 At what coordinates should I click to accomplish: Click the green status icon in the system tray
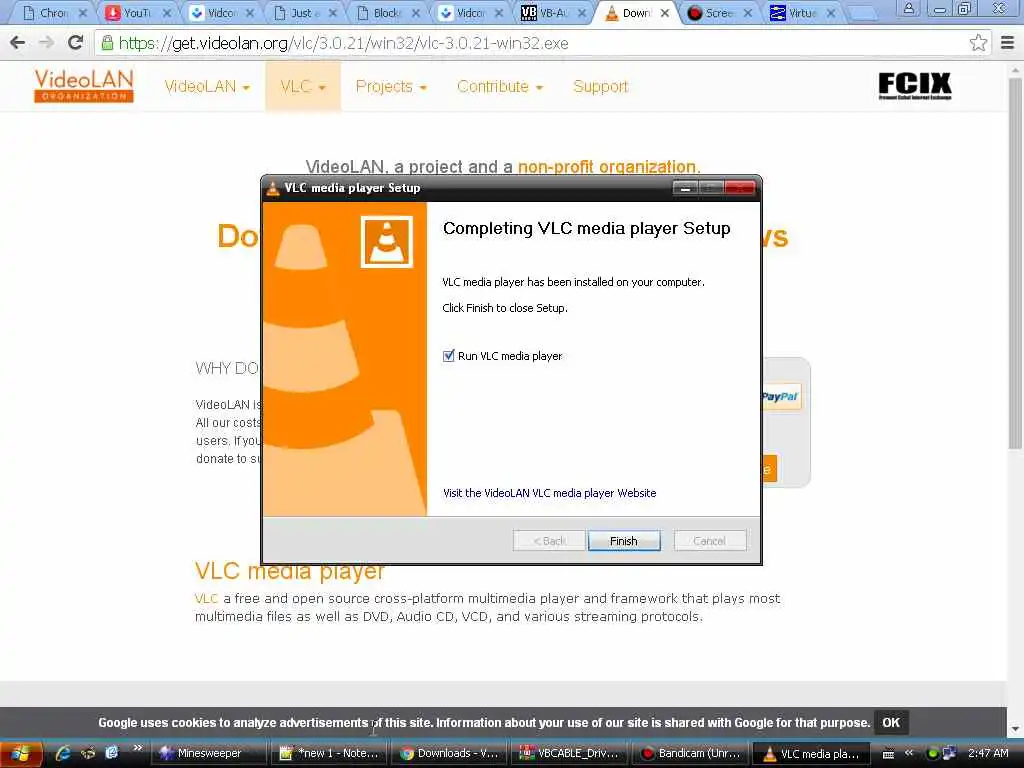click(x=933, y=753)
